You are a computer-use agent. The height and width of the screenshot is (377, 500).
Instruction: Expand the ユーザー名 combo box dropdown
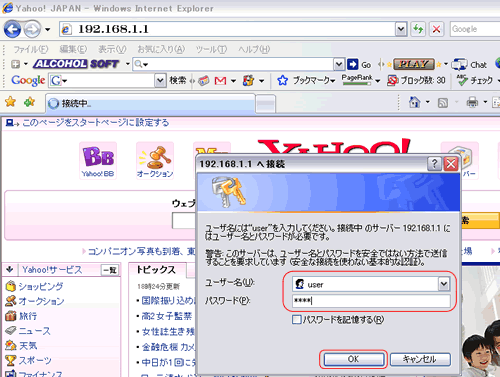click(x=444, y=284)
